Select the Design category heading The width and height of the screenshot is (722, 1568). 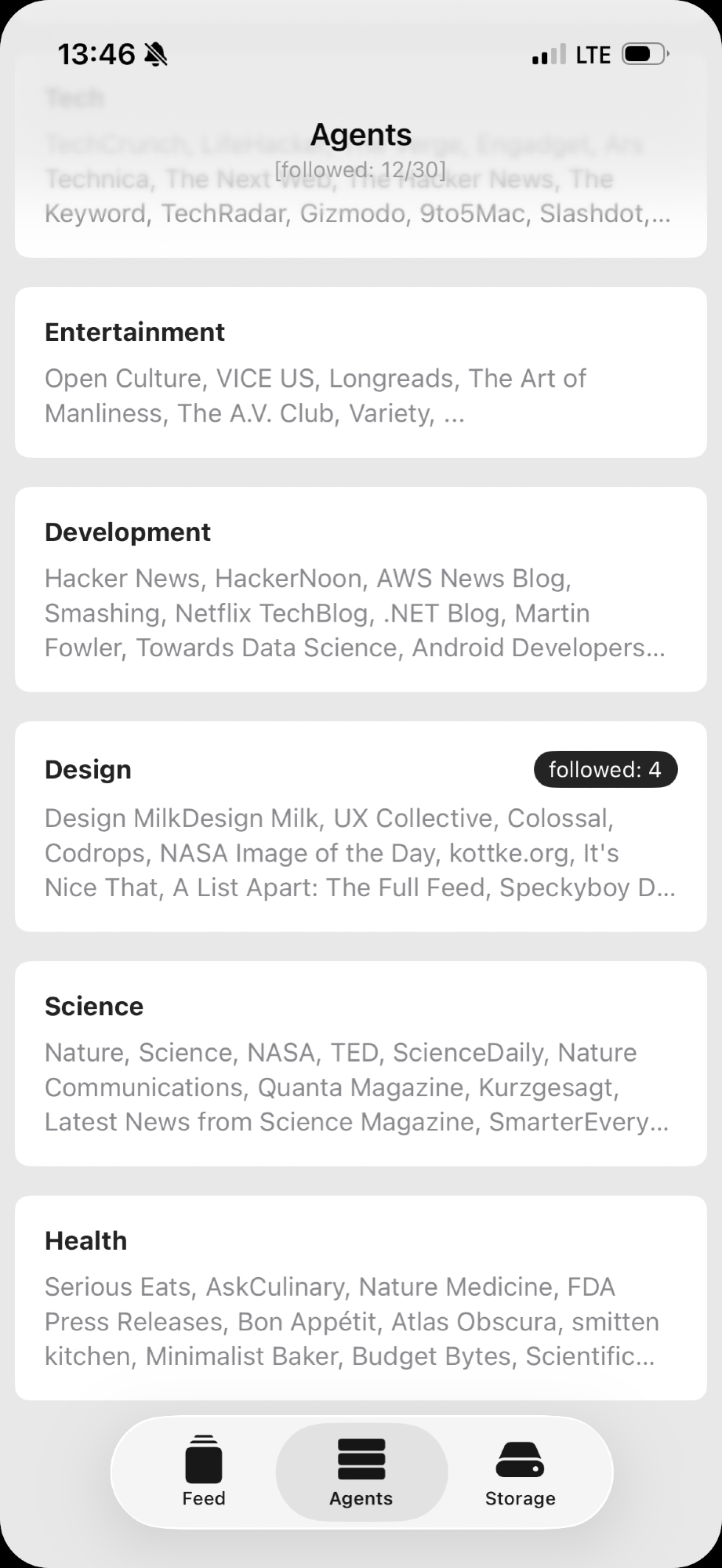(x=88, y=770)
